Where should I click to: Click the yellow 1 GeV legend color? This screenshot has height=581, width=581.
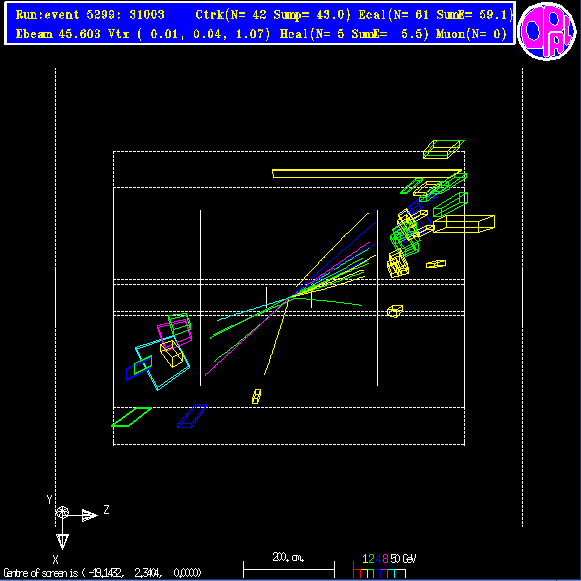366,559
